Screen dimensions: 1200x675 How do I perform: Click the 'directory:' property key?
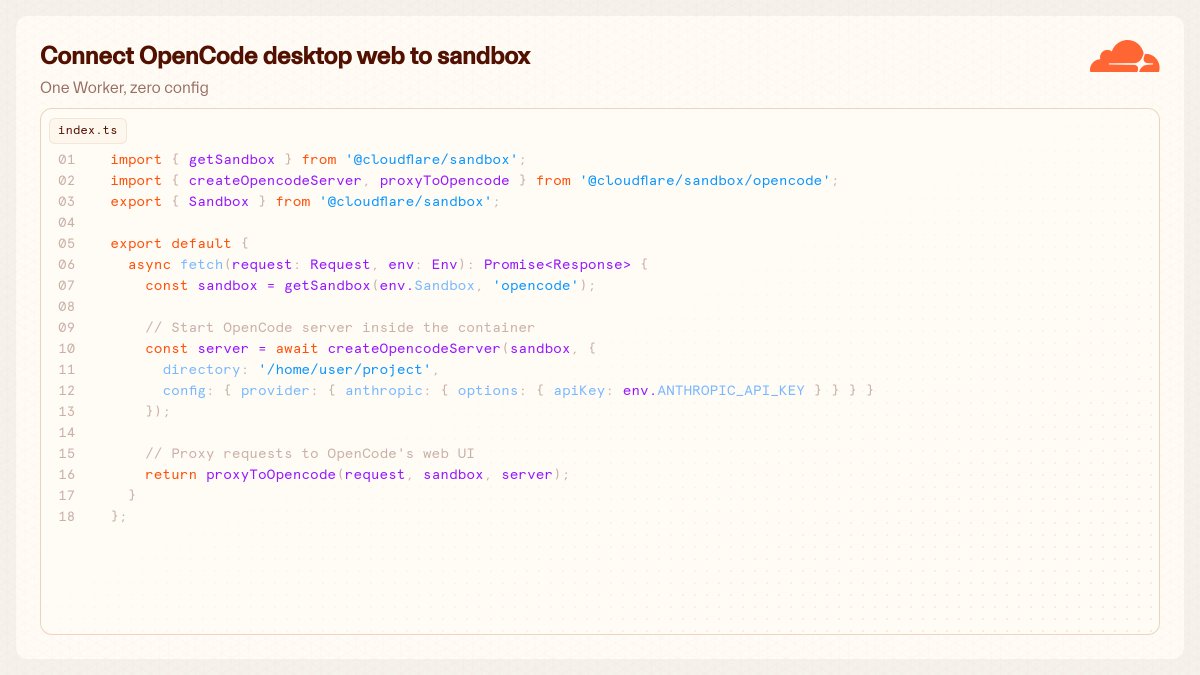205,370
